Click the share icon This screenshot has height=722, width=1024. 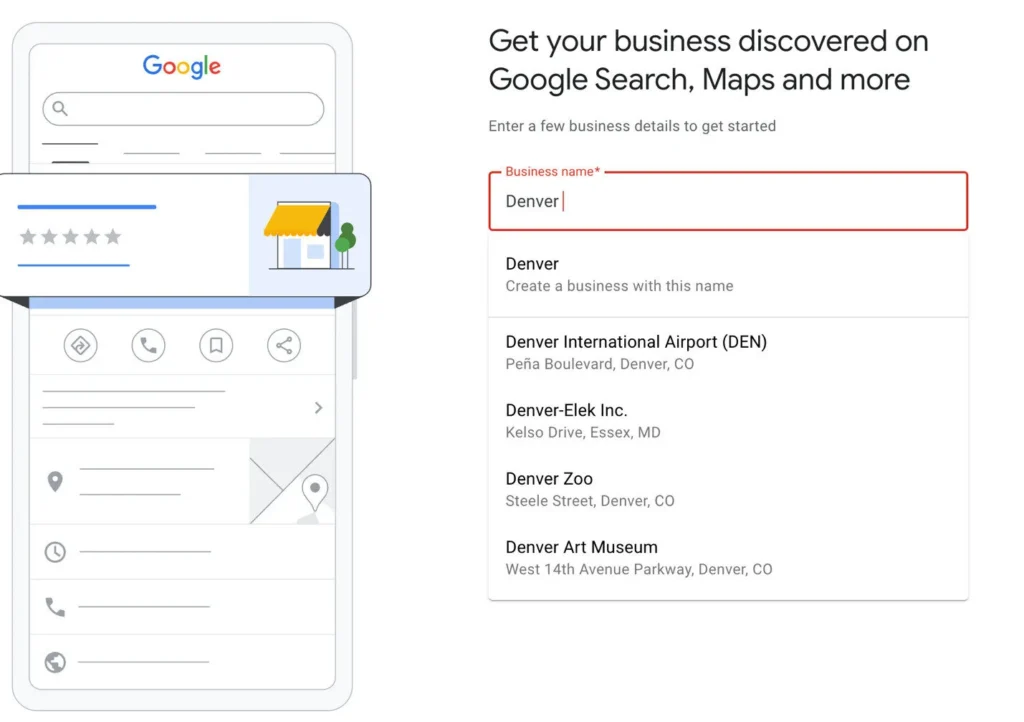coord(284,345)
